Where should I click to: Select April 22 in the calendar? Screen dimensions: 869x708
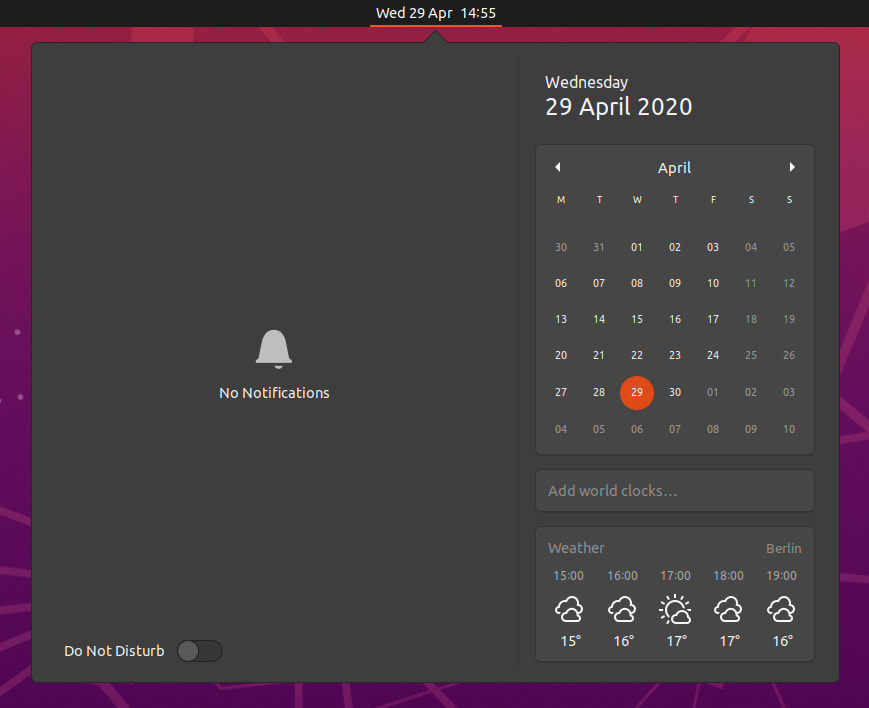pyautogui.click(x=637, y=355)
